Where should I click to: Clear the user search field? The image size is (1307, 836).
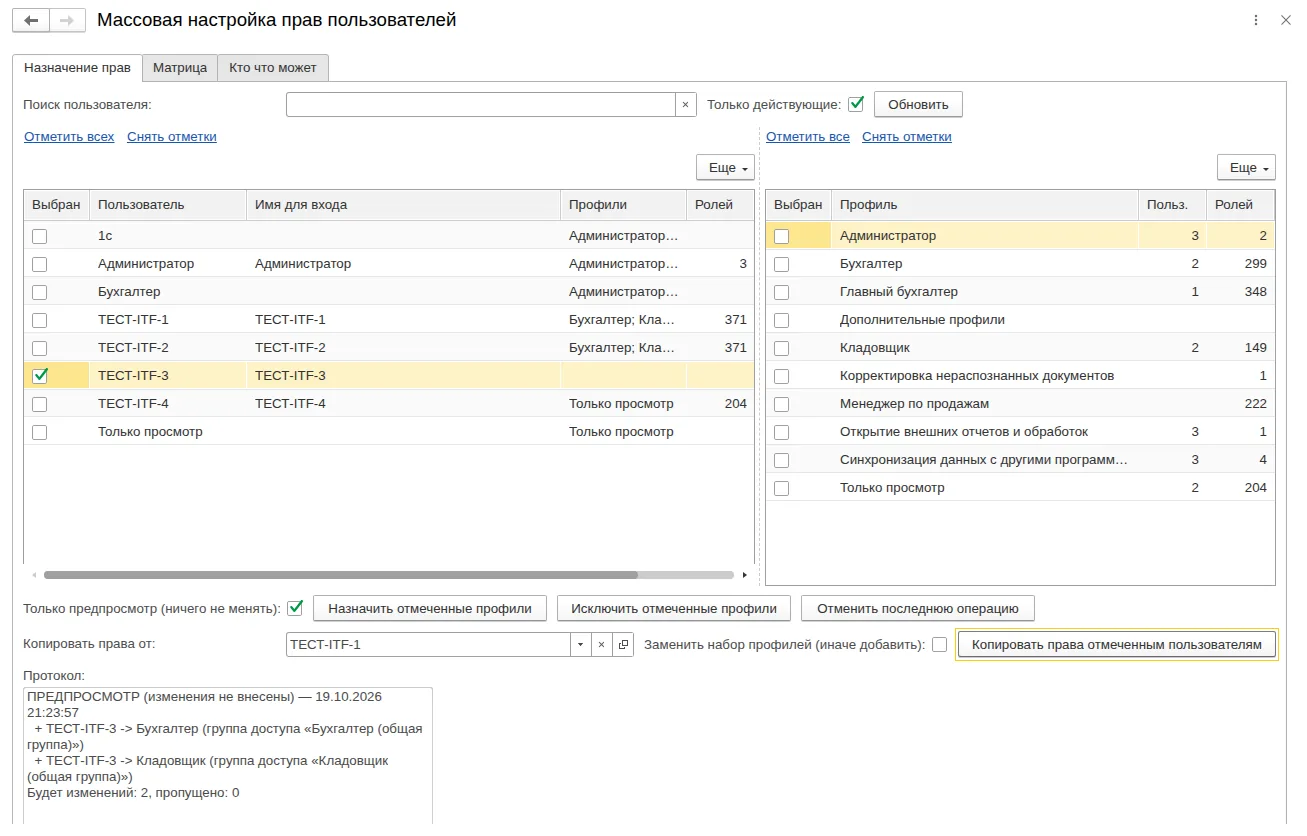pos(685,104)
